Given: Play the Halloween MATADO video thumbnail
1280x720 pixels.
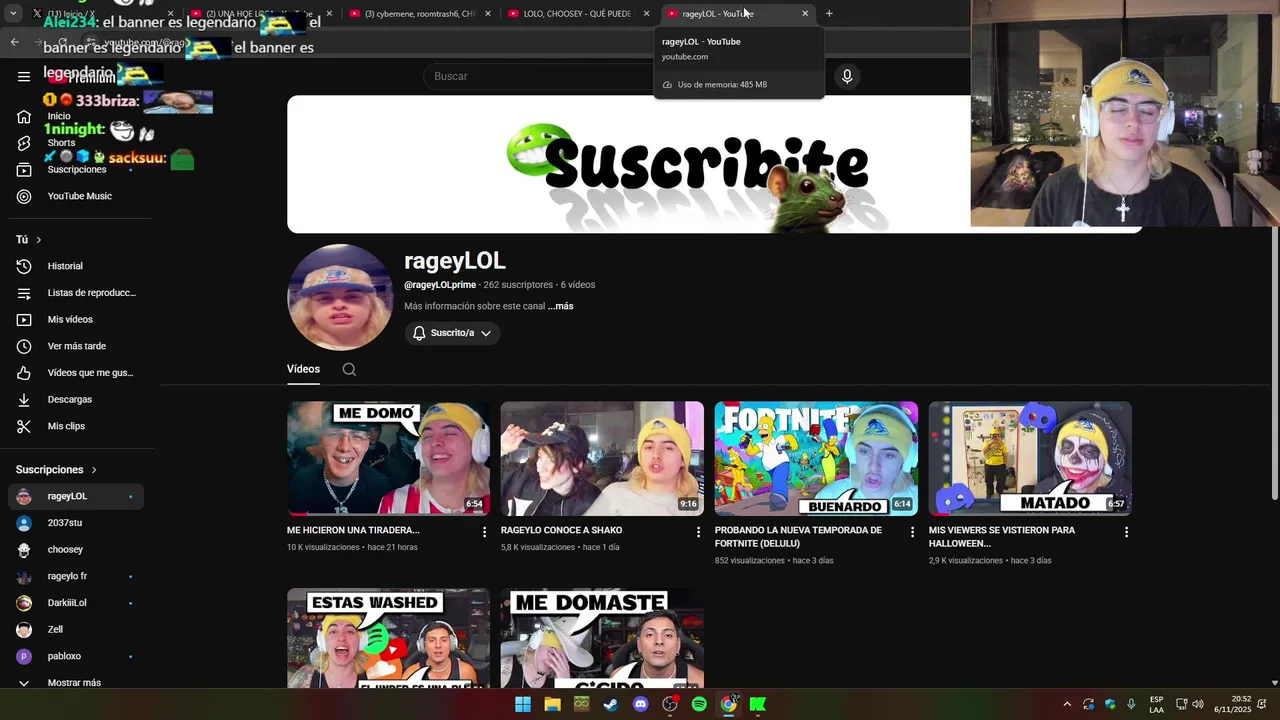Looking at the screenshot, I should coord(1030,459).
